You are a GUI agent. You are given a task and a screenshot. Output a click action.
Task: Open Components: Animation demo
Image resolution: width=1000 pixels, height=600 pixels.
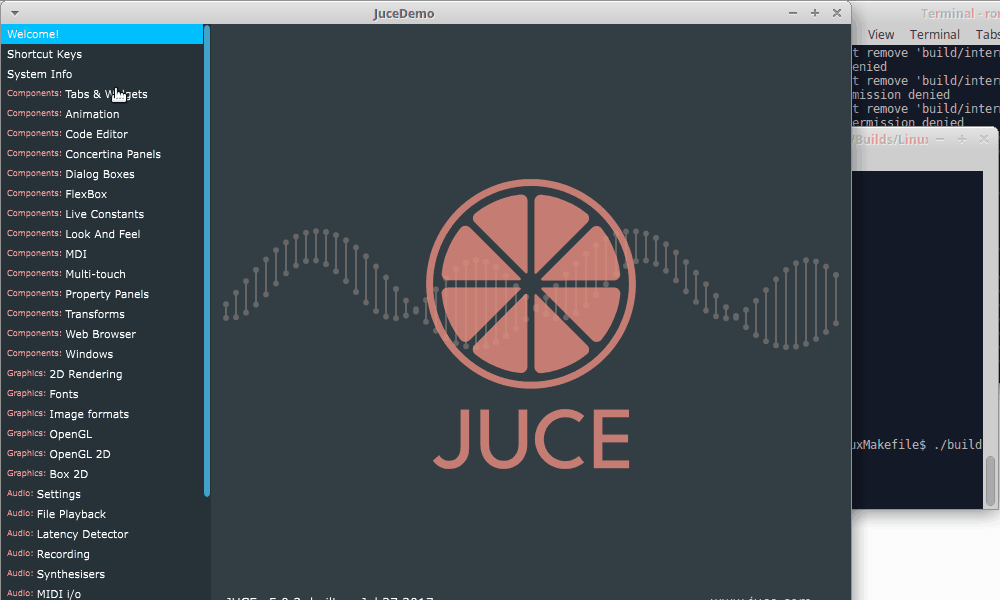click(x=102, y=114)
